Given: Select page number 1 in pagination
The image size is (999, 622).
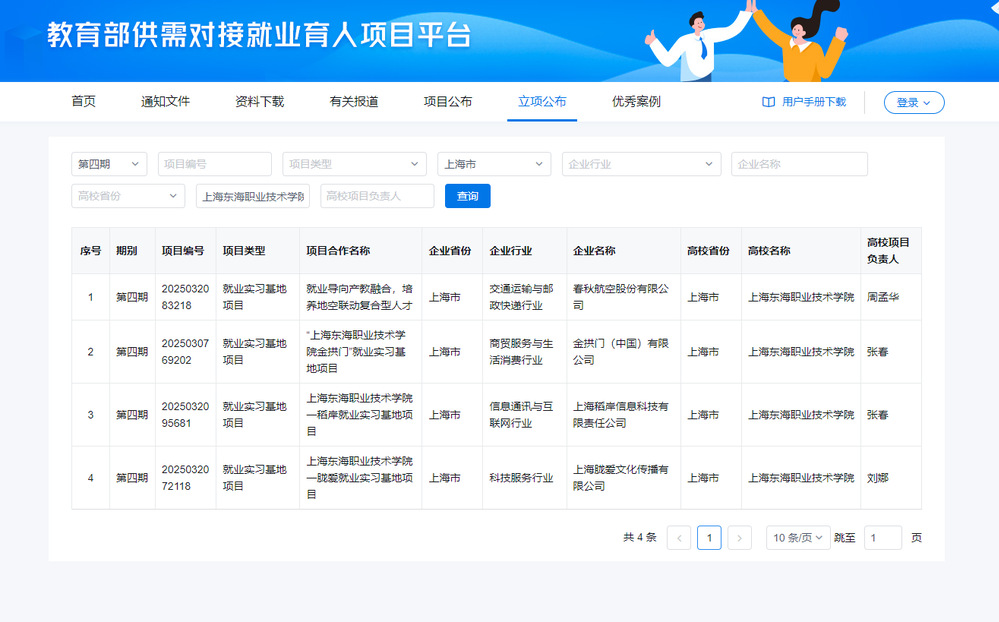Looking at the screenshot, I should click(x=709, y=538).
